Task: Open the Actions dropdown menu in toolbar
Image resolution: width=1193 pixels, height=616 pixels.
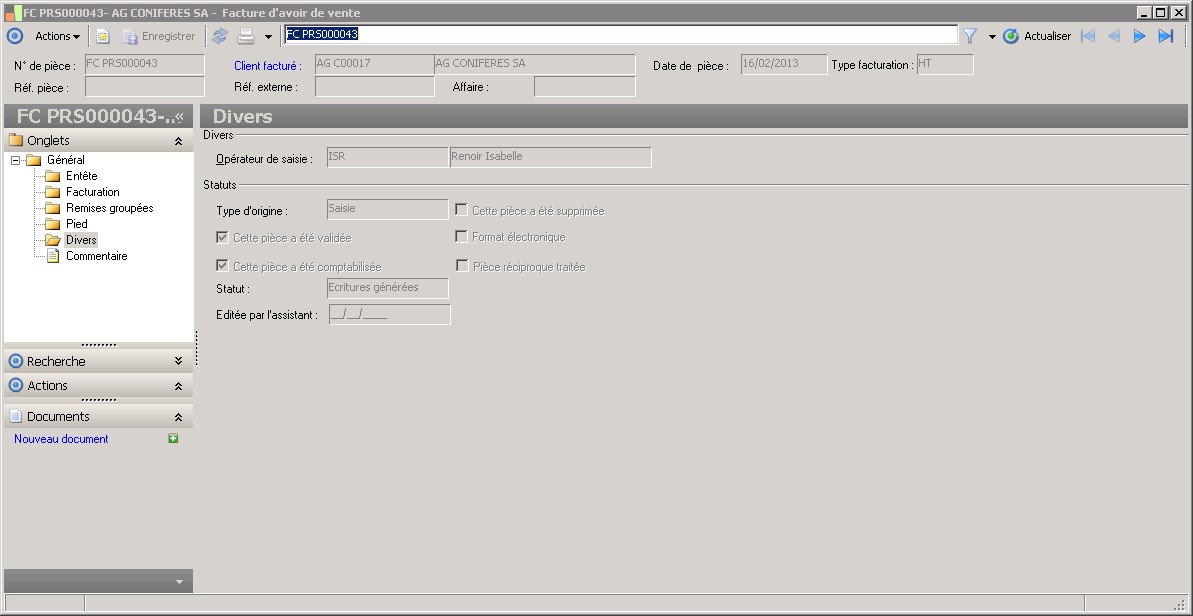Action: [x=58, y=36]
